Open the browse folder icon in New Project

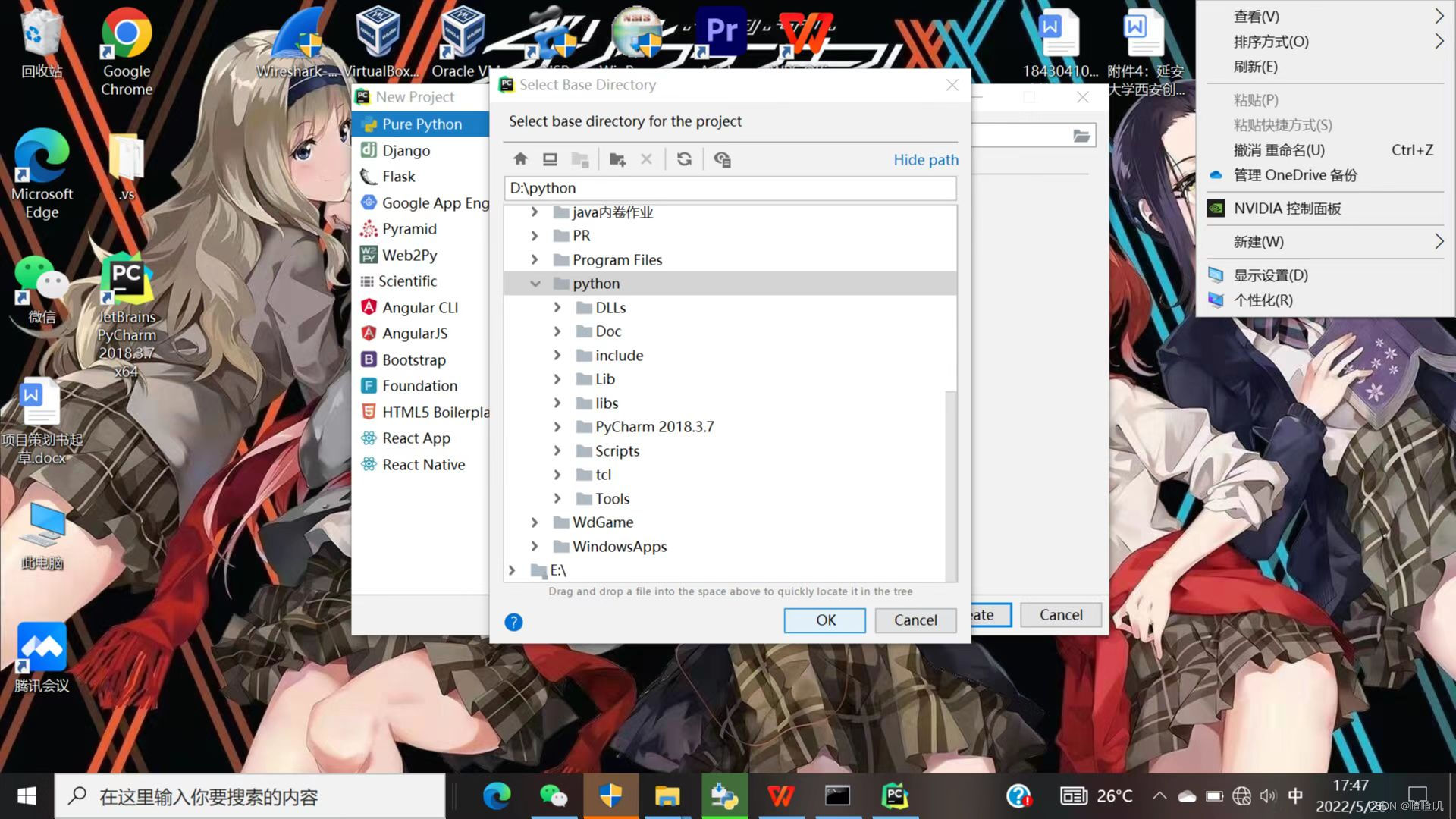click(x=1081, y=136)
